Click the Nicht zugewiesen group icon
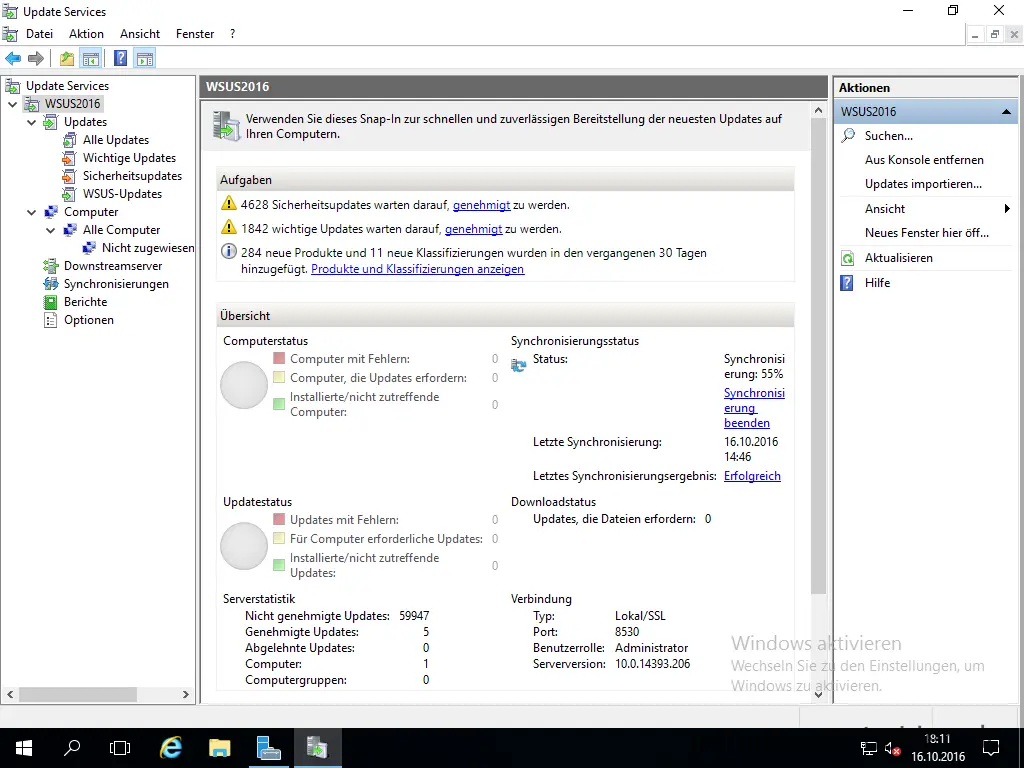 click(89, 248)
